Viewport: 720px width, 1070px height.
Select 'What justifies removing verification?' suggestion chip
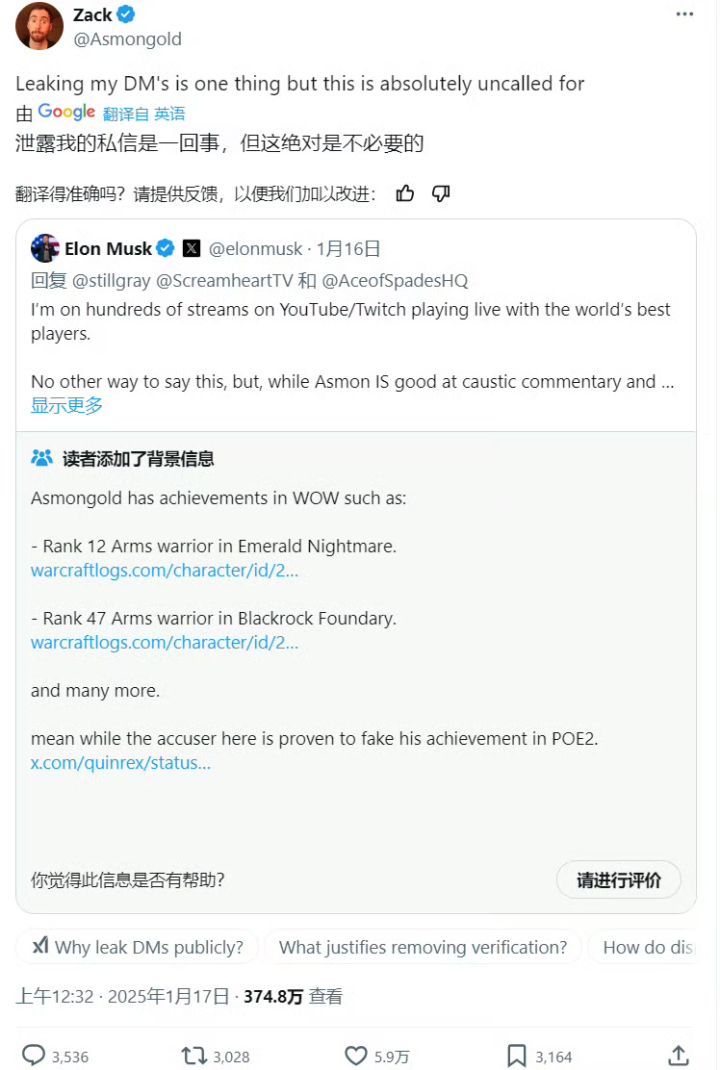(x=423, y=947)
